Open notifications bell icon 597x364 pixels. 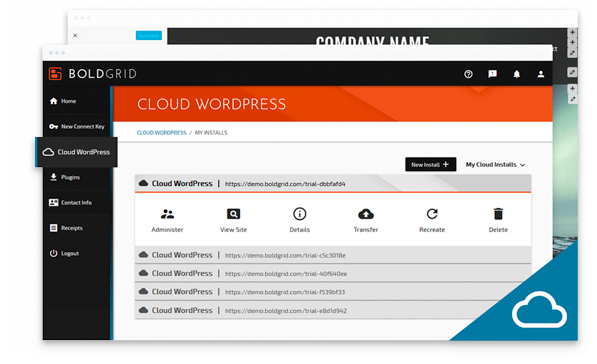click(x=517, y=74)
